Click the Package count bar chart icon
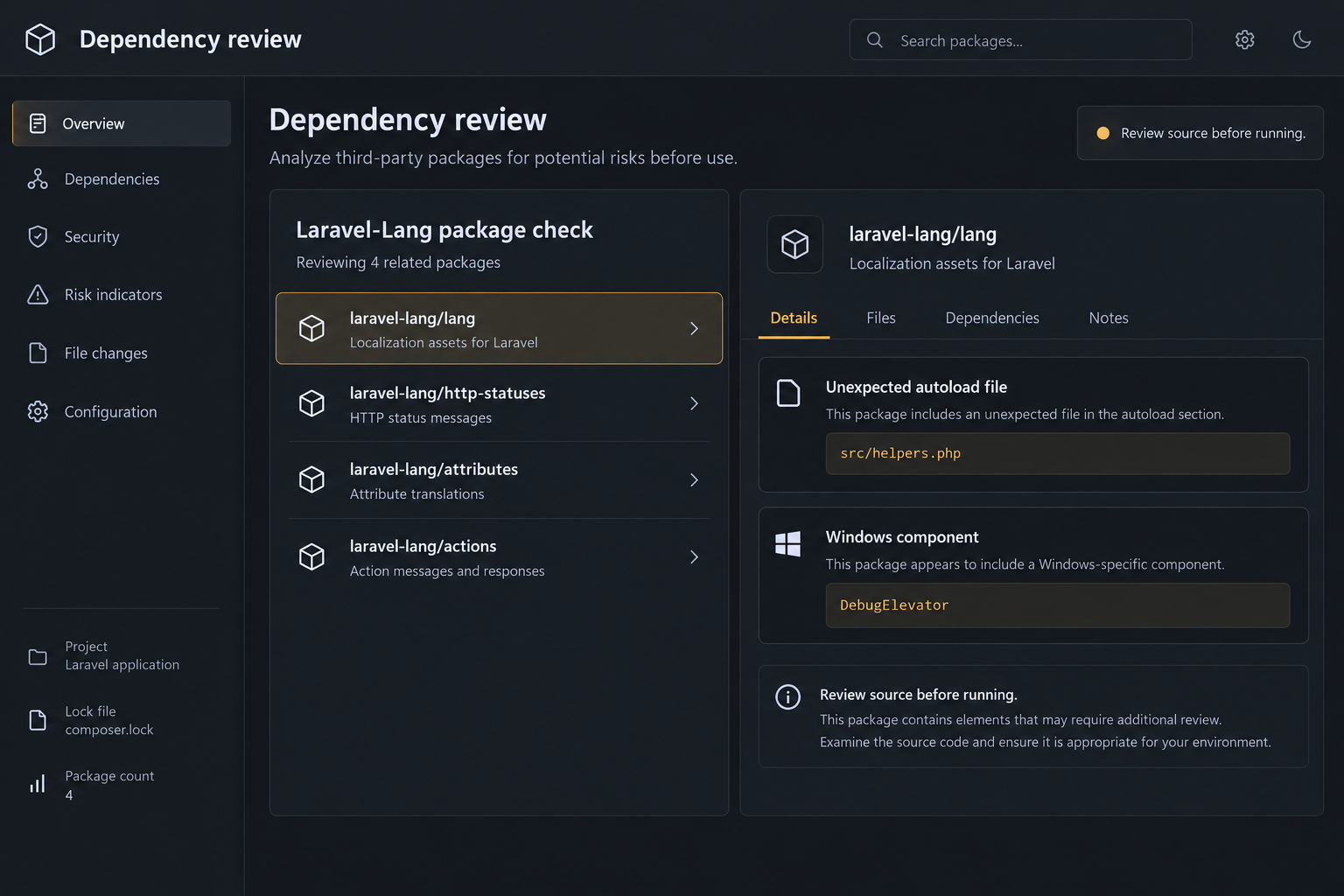Image resolution: width=1344 pixels, height=896 pixels. [38, 784]
